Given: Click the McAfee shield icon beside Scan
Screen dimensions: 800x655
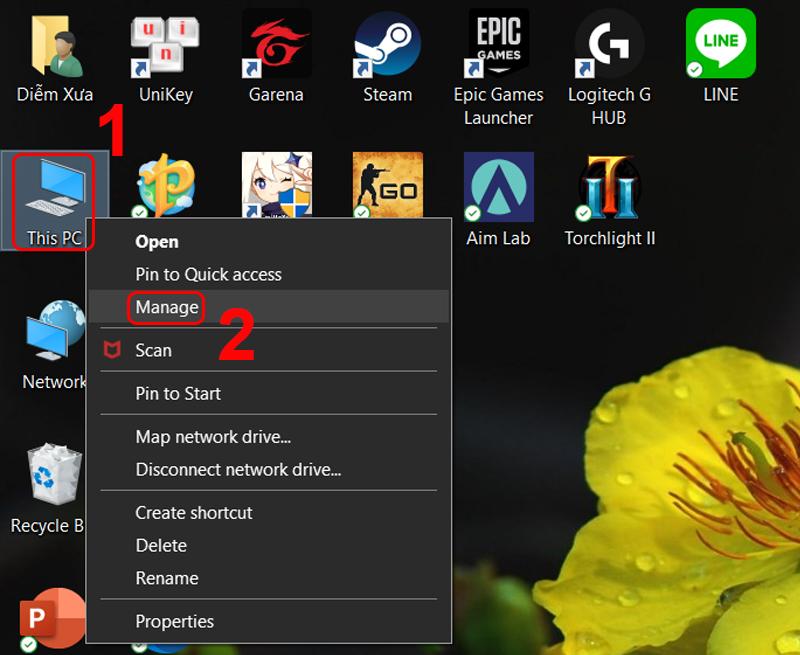Looking at the screenshot, I should click(112, 350).
